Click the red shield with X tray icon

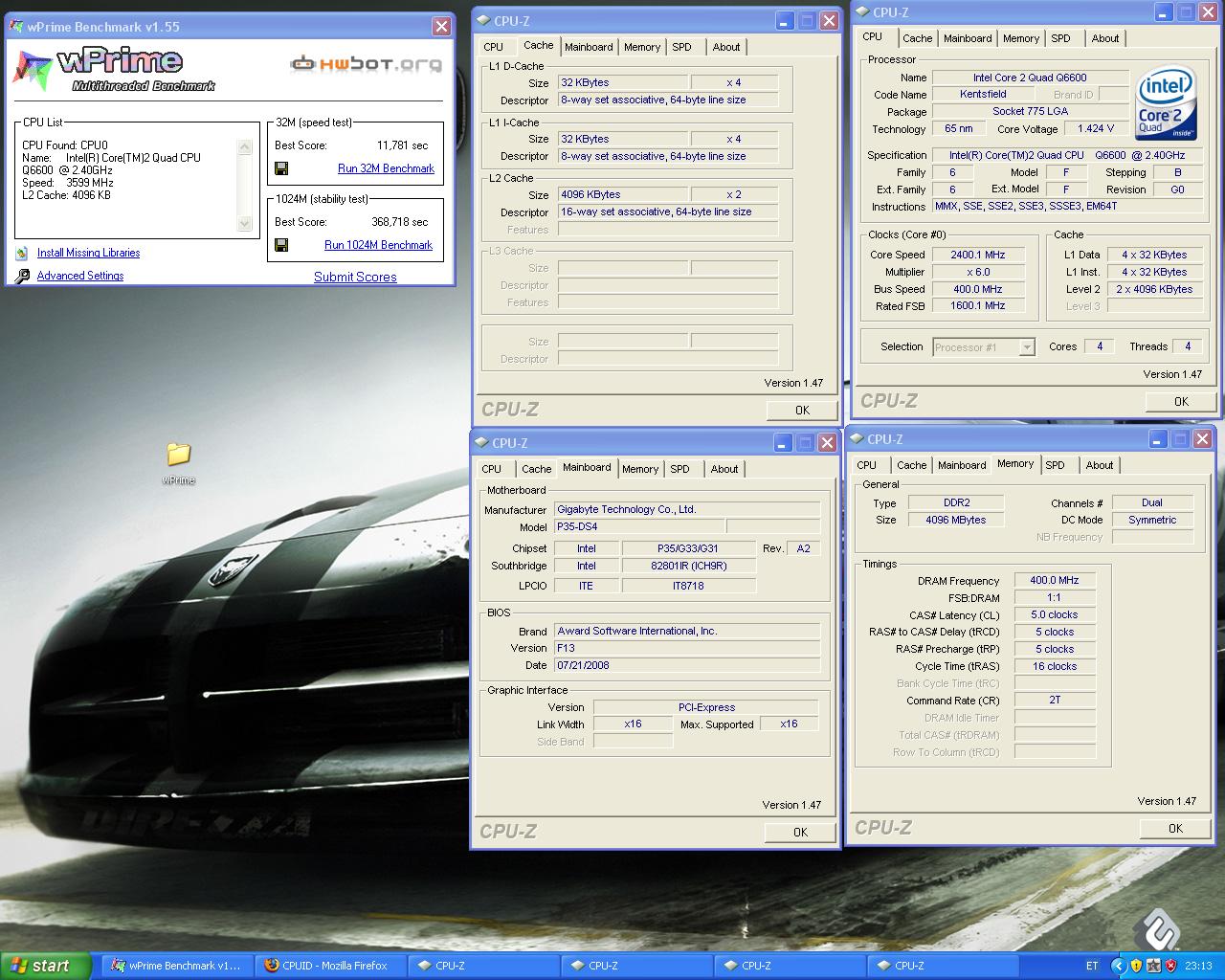[x=1171, y=966]
